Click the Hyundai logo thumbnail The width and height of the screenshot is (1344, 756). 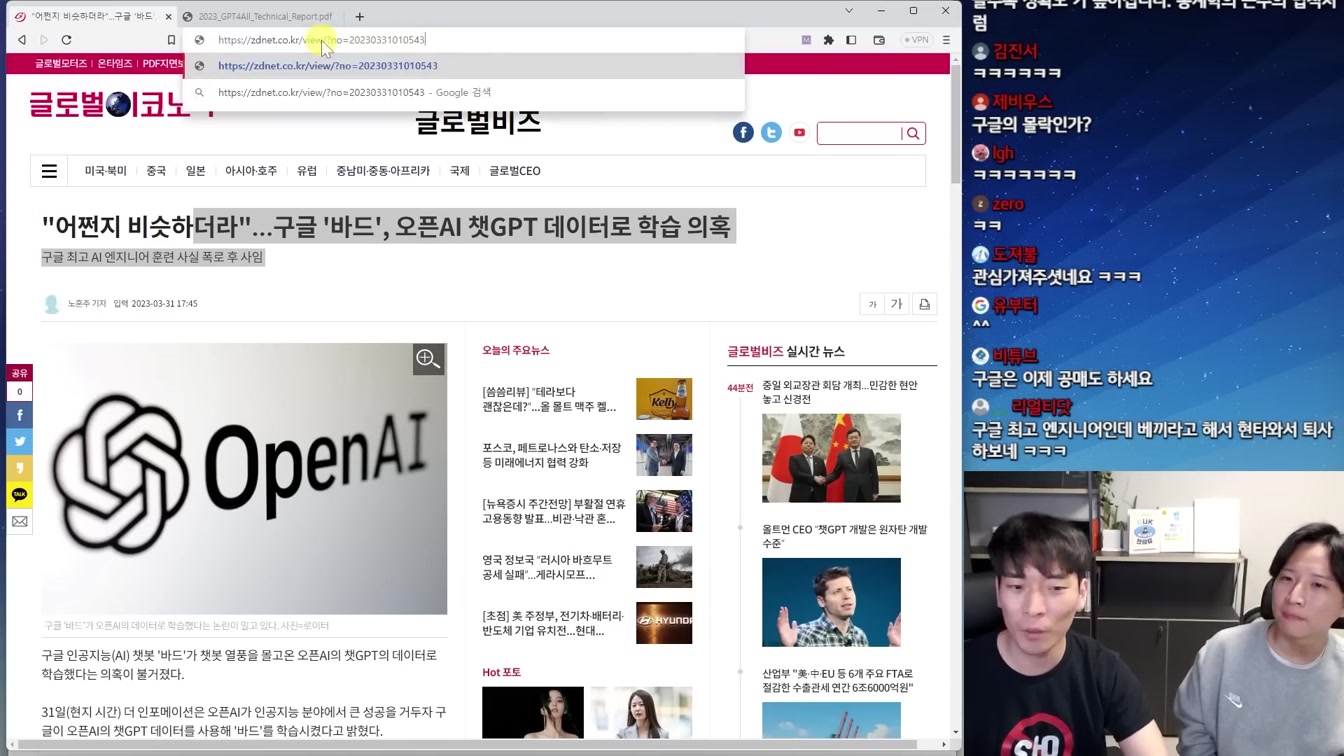click(x=664, y=623)
